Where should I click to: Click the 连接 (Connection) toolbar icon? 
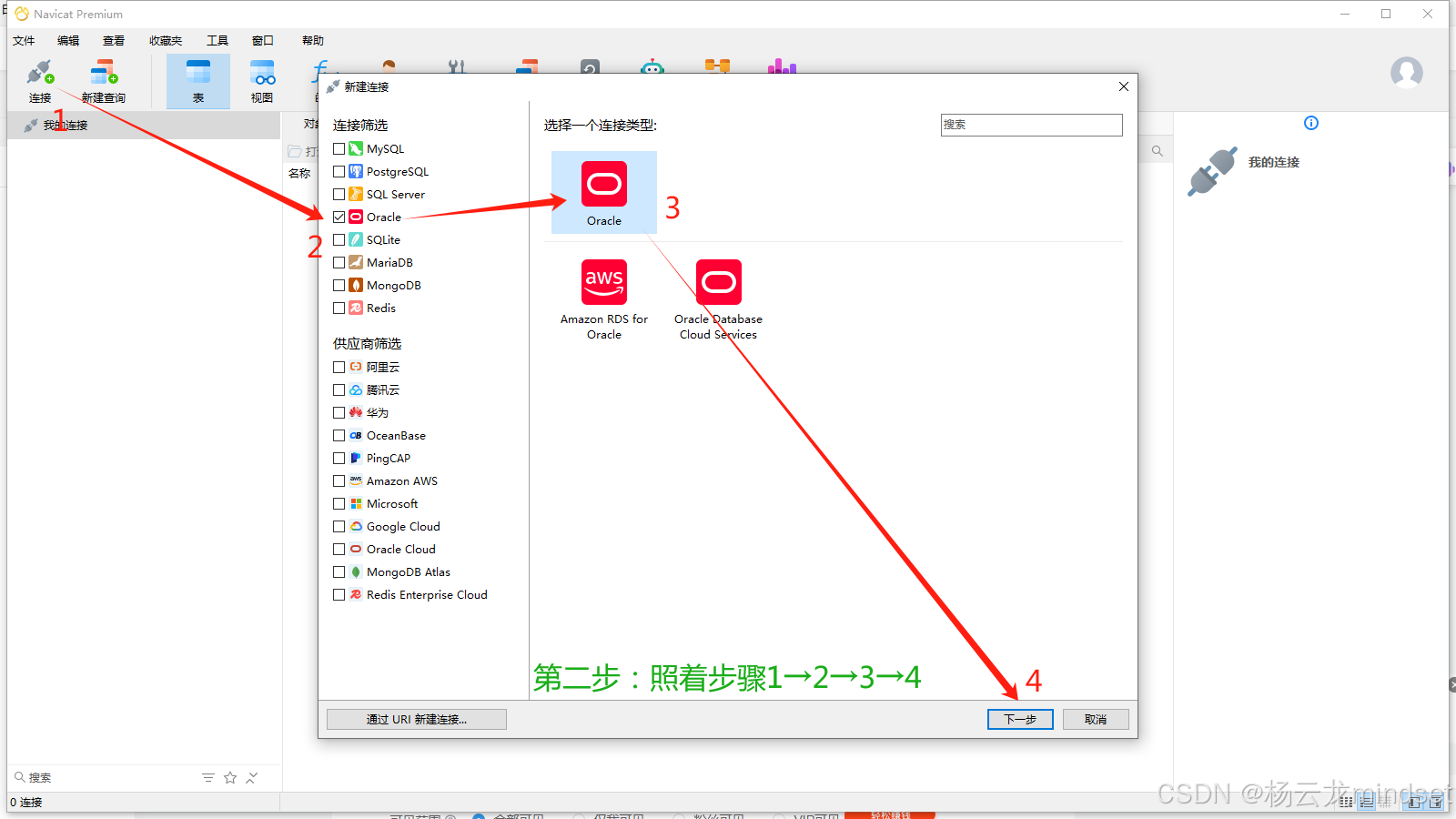tap(40, 81)
